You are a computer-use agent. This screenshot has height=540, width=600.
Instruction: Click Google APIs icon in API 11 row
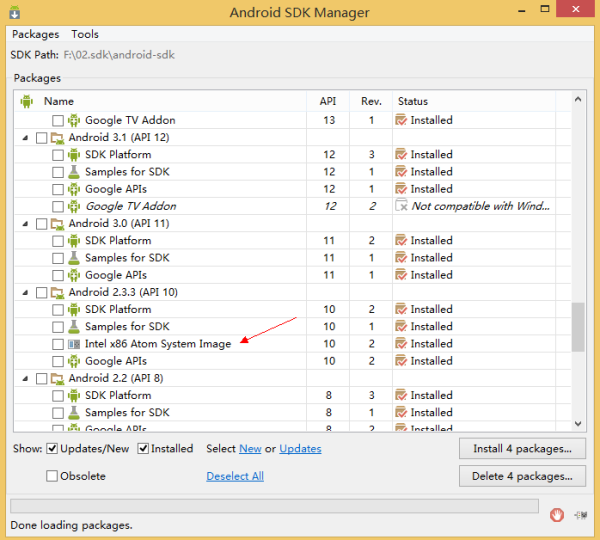pos(74,275)
